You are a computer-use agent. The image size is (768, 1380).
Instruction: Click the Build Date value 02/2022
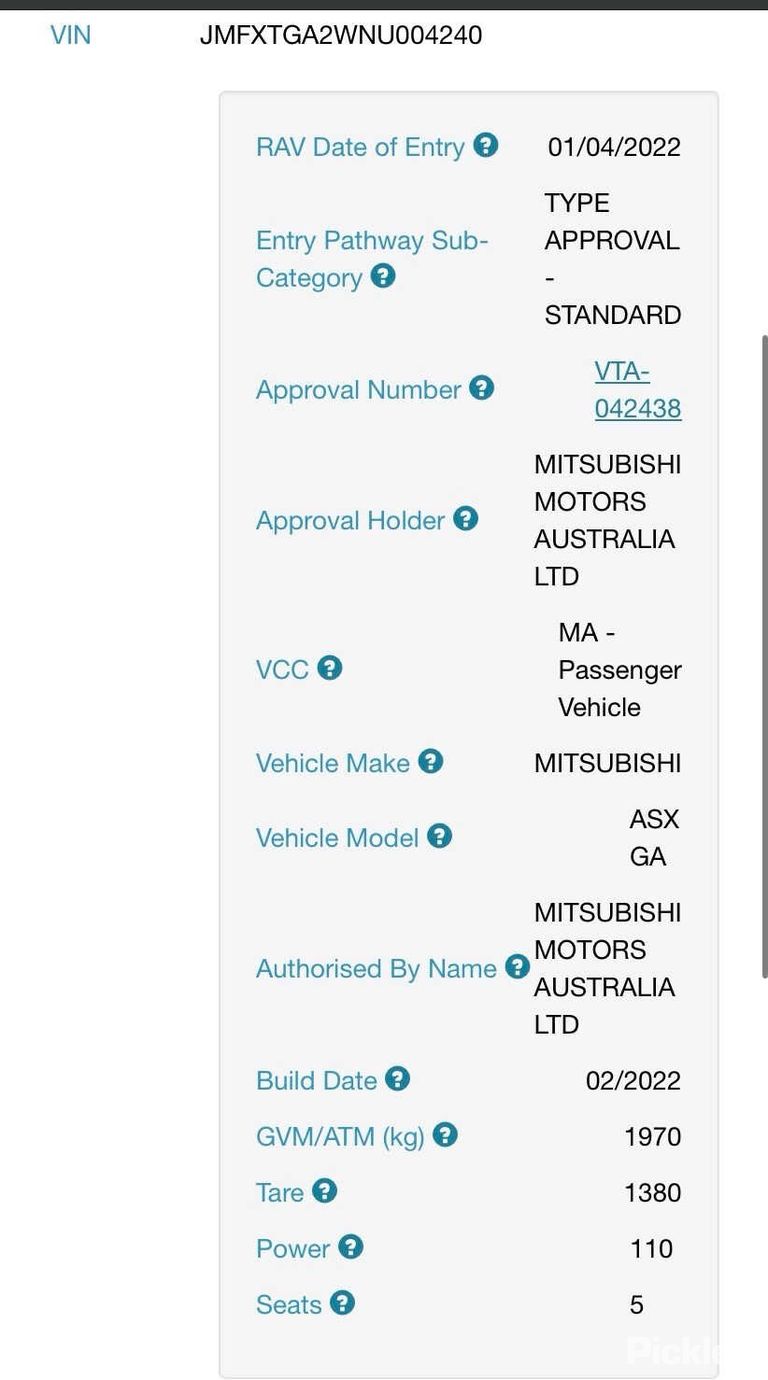pos(633,1080)
